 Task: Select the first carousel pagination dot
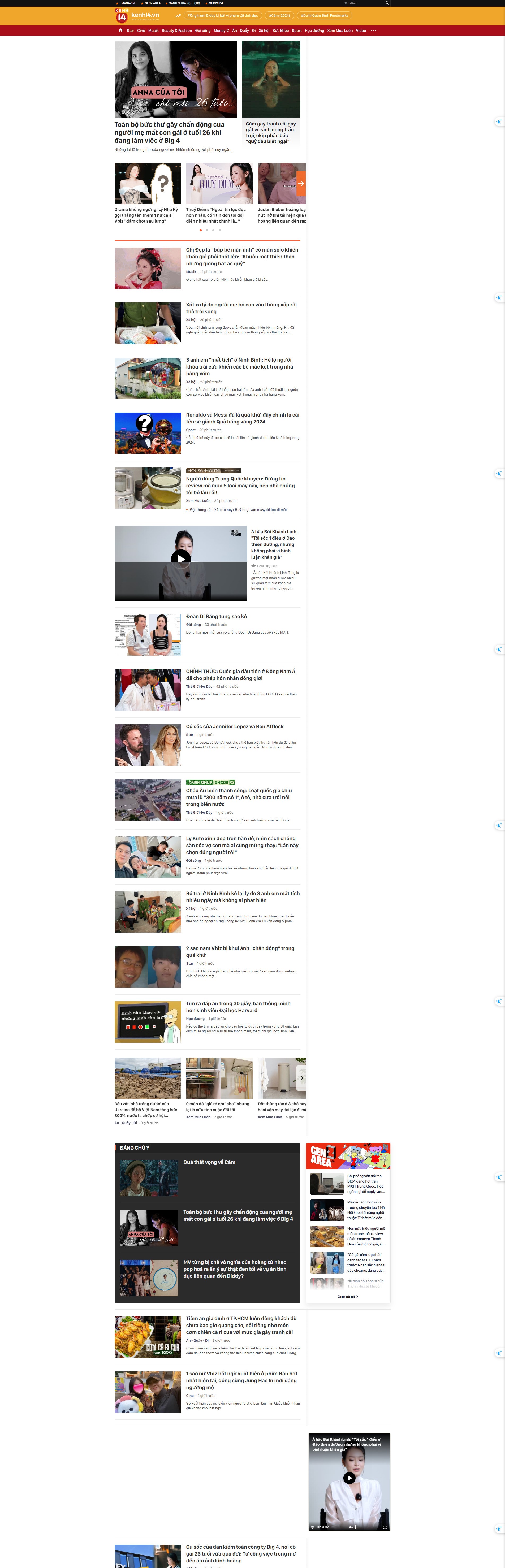200,230
